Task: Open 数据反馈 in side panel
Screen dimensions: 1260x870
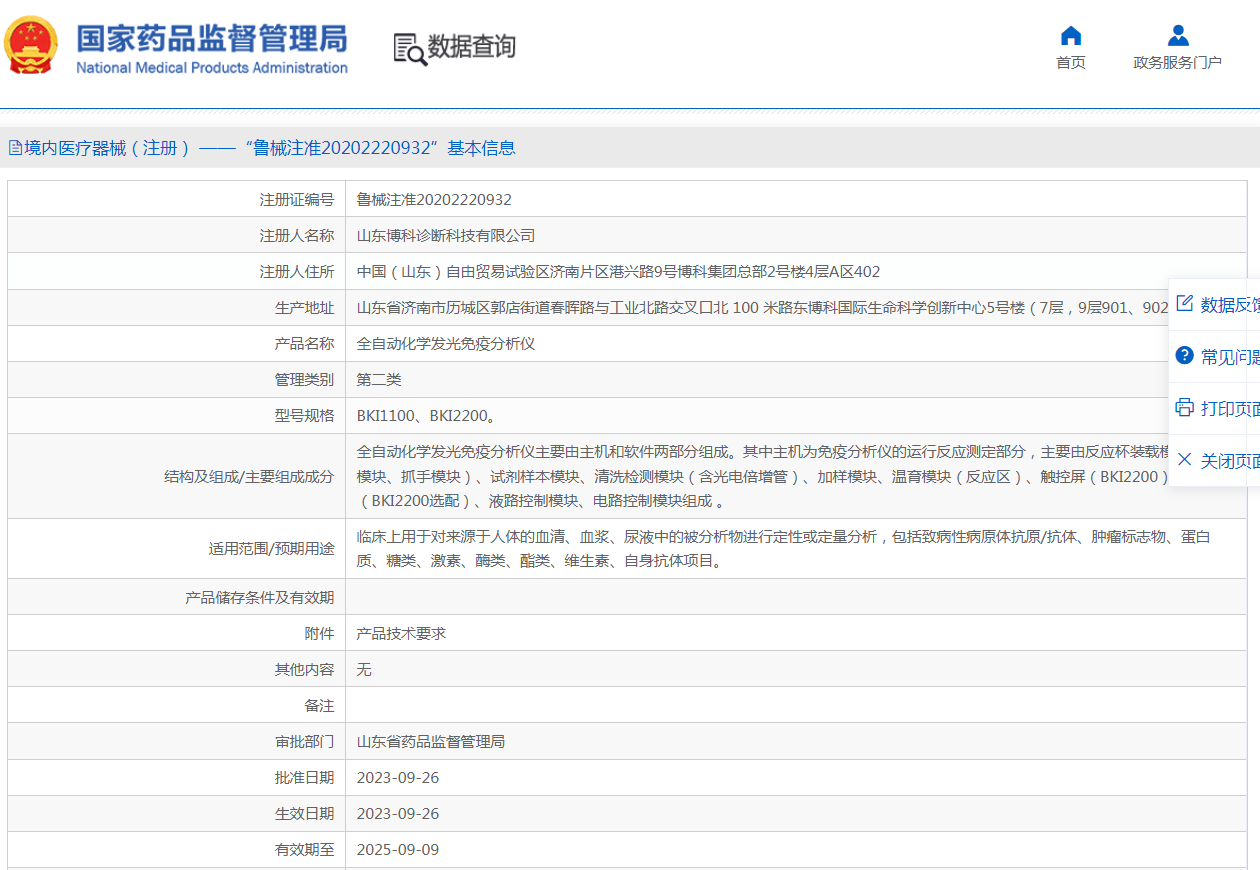Action: [x=1230, y=305]
